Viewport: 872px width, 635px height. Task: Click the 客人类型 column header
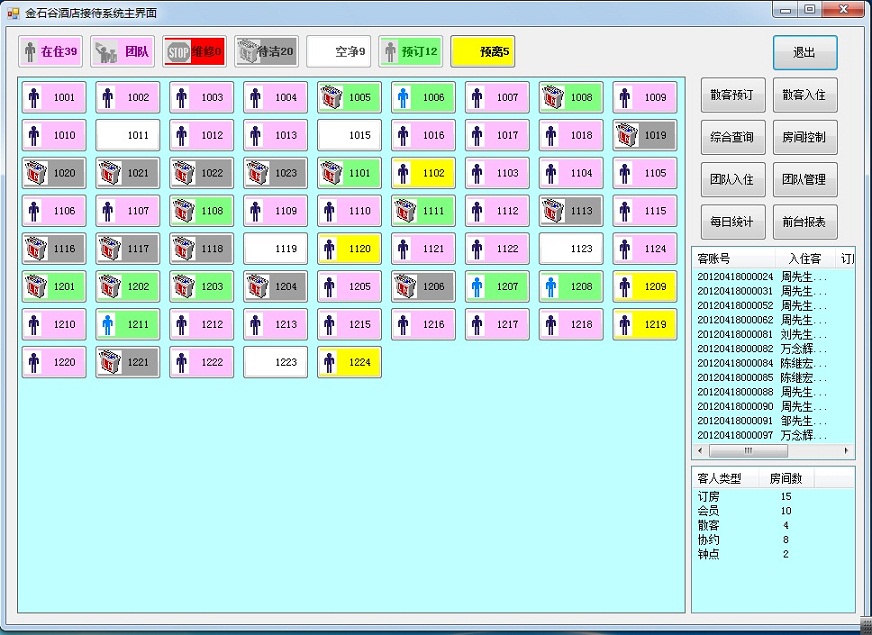click(726, 478)
